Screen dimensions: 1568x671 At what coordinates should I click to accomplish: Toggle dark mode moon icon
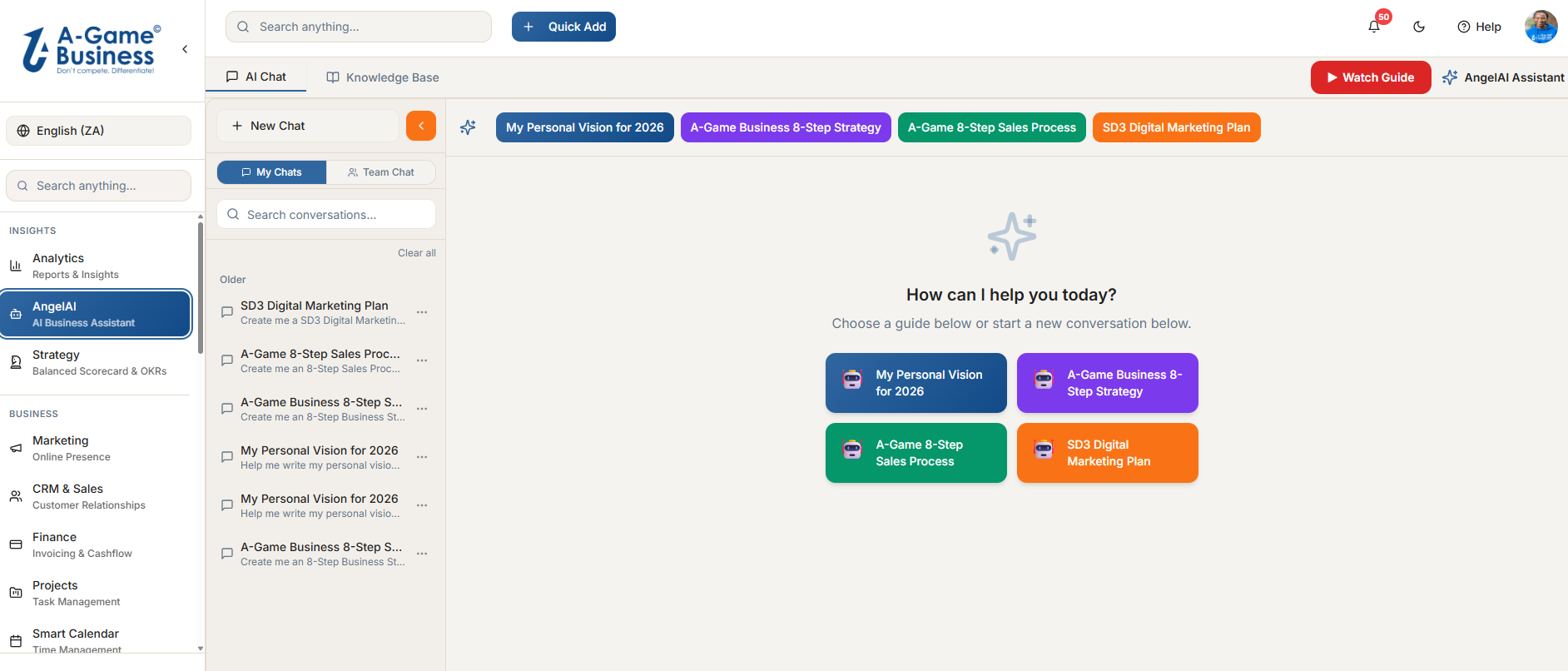click(1419, 27)
